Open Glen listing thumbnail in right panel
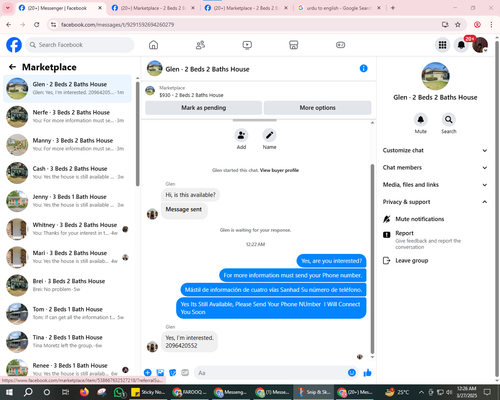The width and height of the screenshot is (500, 400). 435,76
